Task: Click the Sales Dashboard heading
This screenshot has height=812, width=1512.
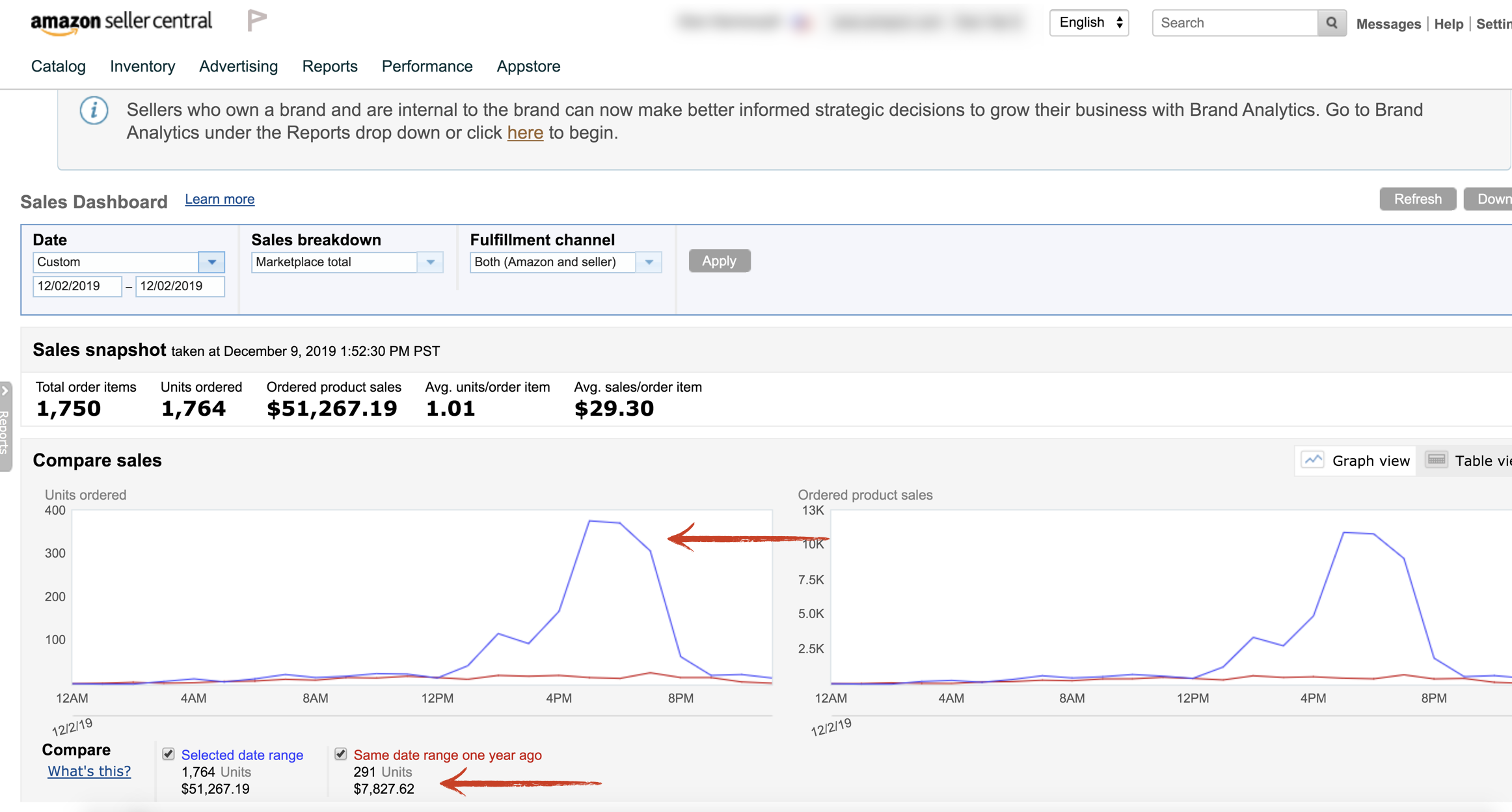Action: click(x=94, y=202)
